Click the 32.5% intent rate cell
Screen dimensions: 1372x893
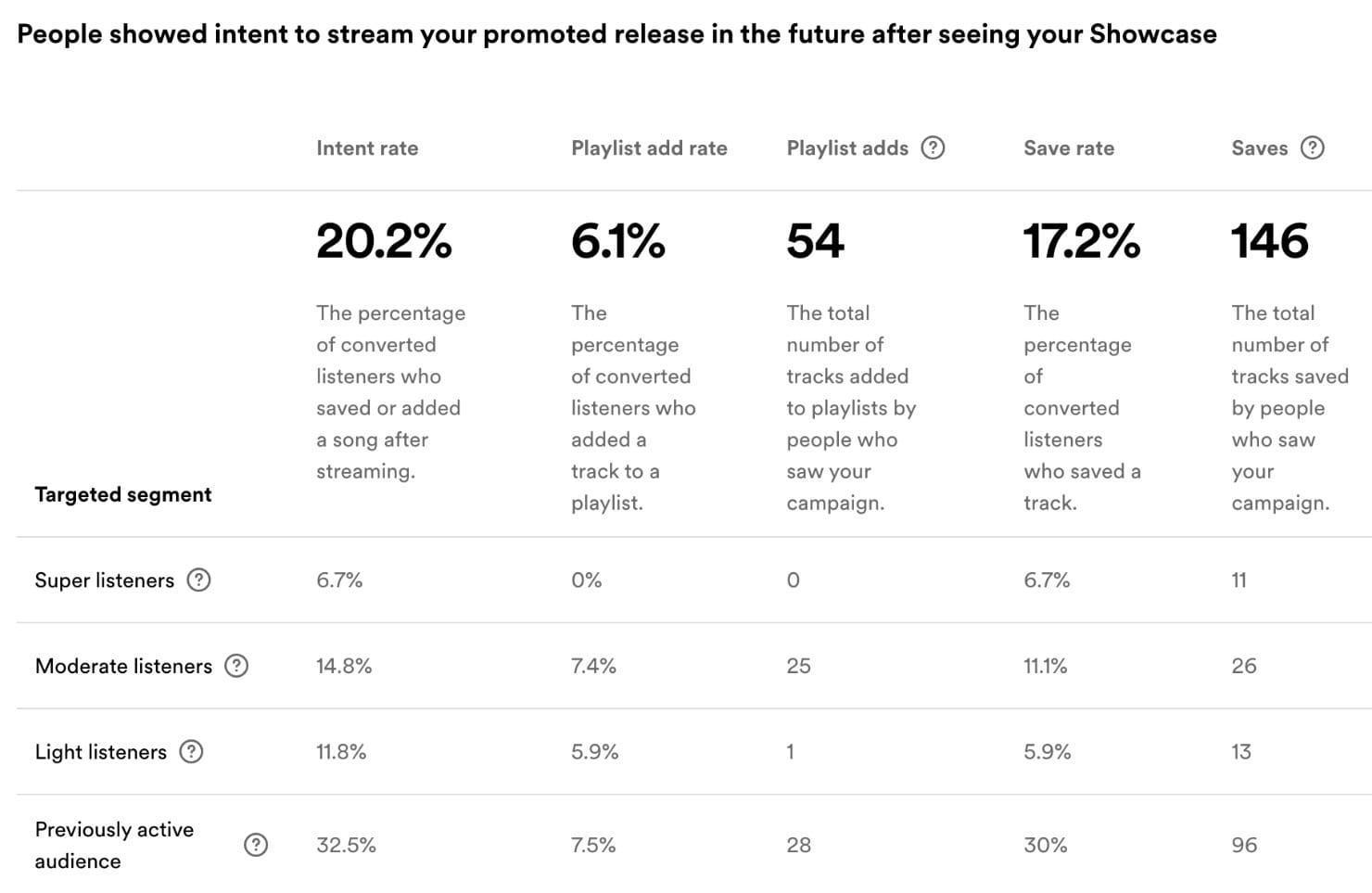(346, 845)
